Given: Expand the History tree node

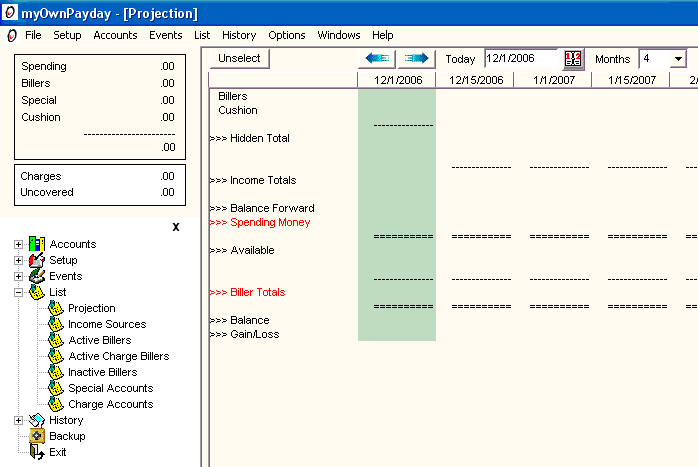Looking at the screenshot, I should pyautogui.click(x=18, y=420).
